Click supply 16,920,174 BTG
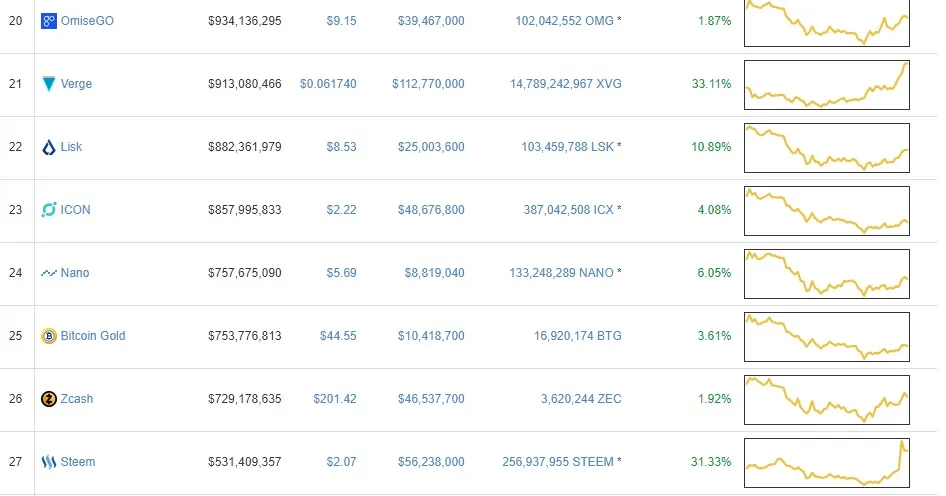This screenshot has height=496, width=946. click(578, 335)
